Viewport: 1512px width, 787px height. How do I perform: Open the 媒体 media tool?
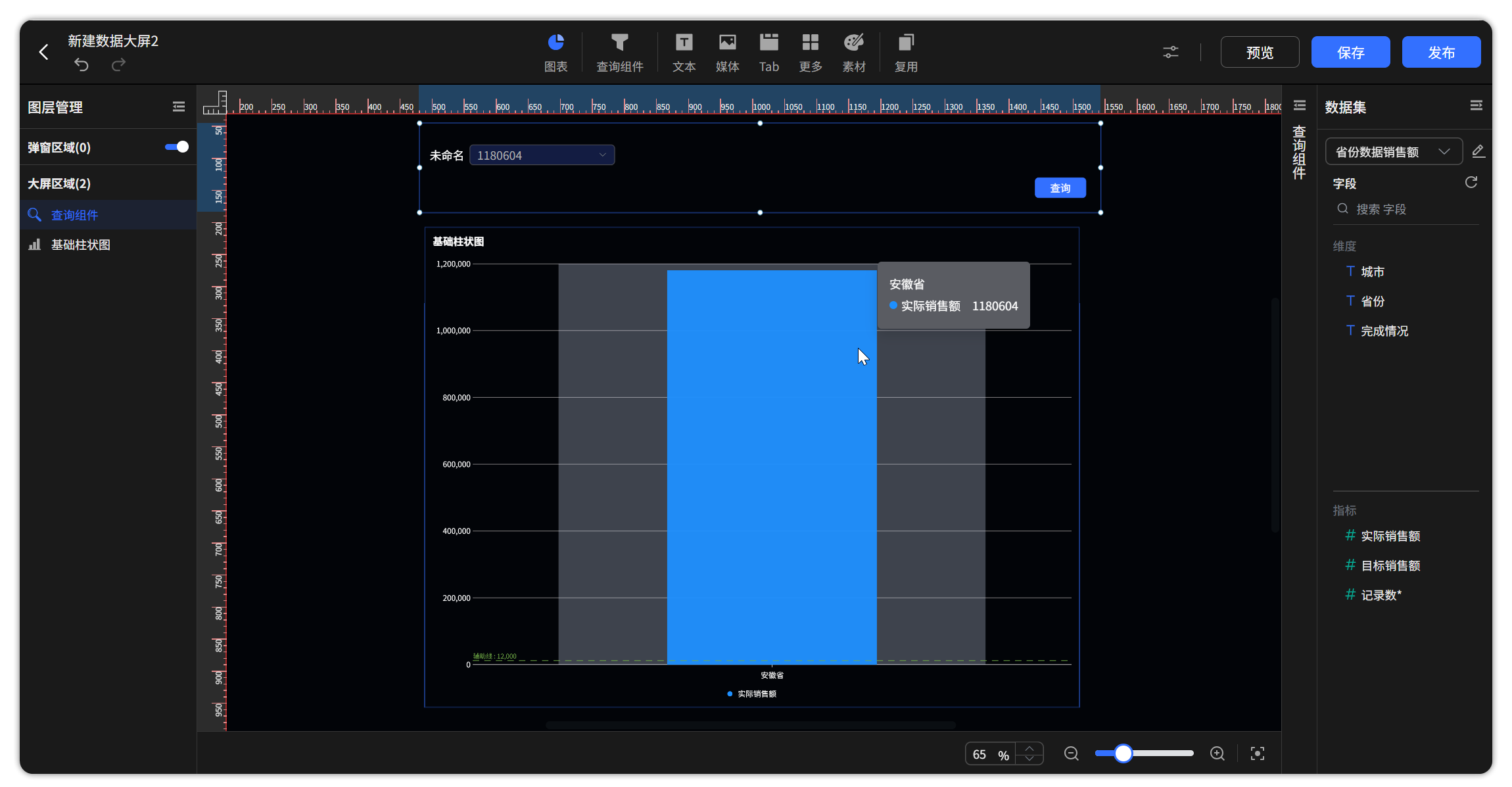coord(727,53)
